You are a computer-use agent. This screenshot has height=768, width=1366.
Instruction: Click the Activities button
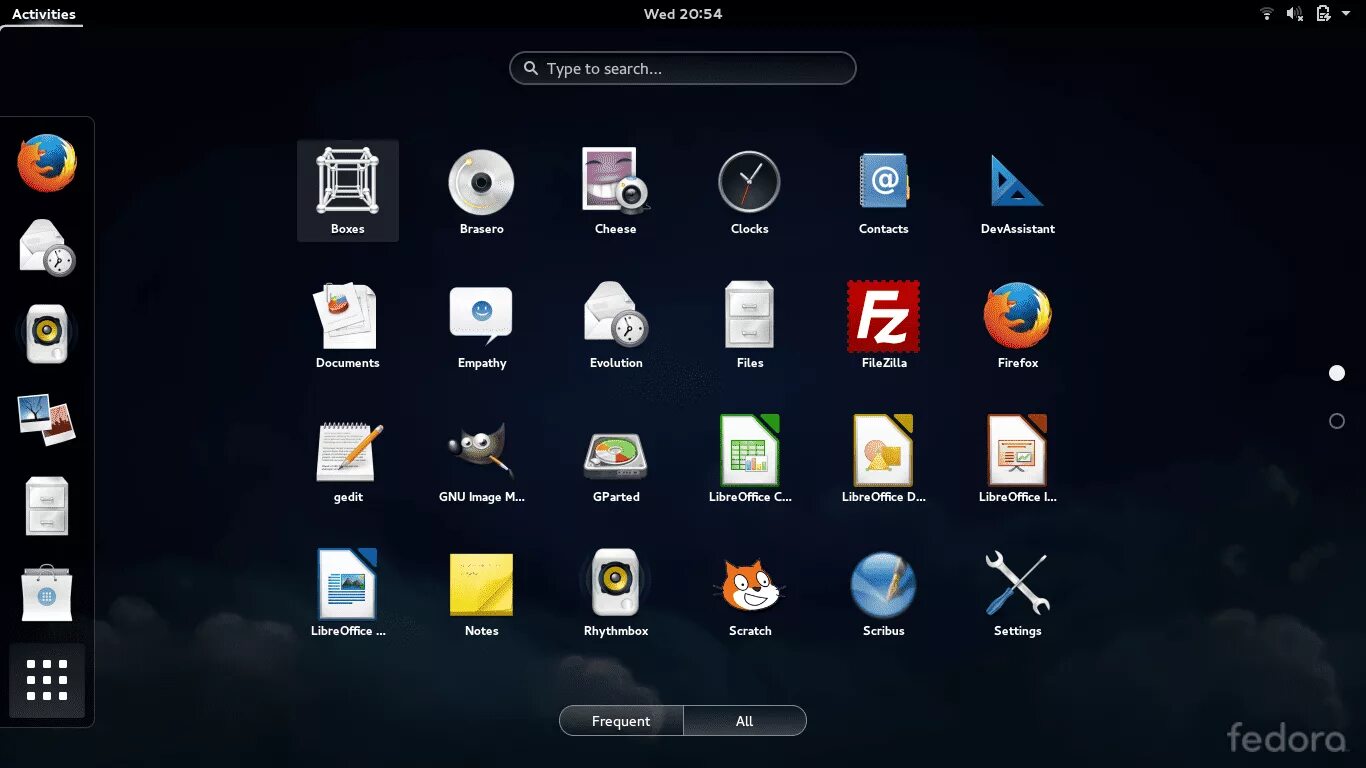tap(43, 14)
